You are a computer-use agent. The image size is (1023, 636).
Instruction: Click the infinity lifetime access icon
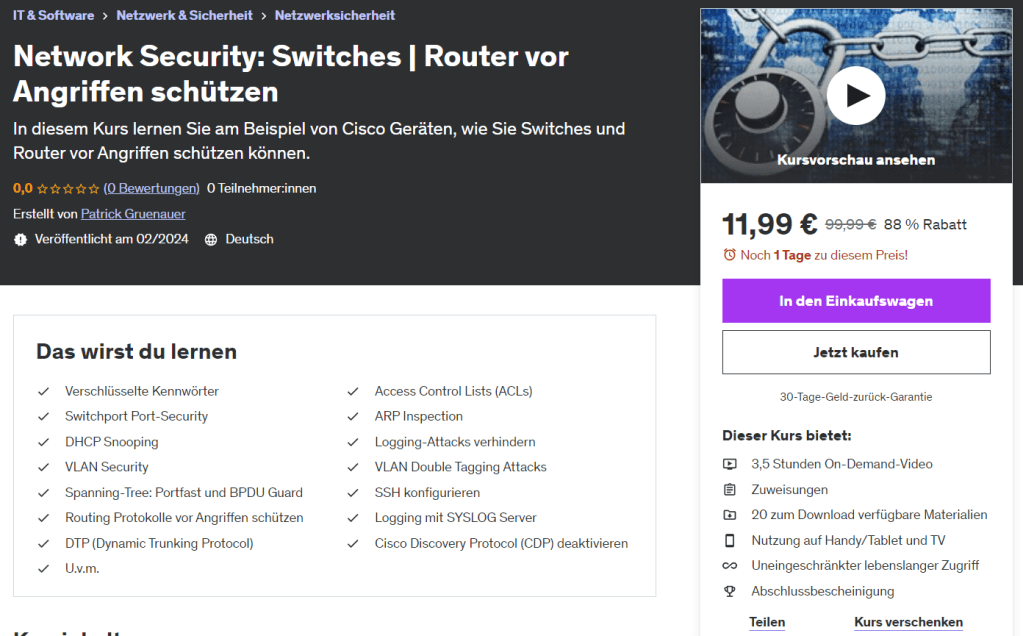click(x=730, y=566)
